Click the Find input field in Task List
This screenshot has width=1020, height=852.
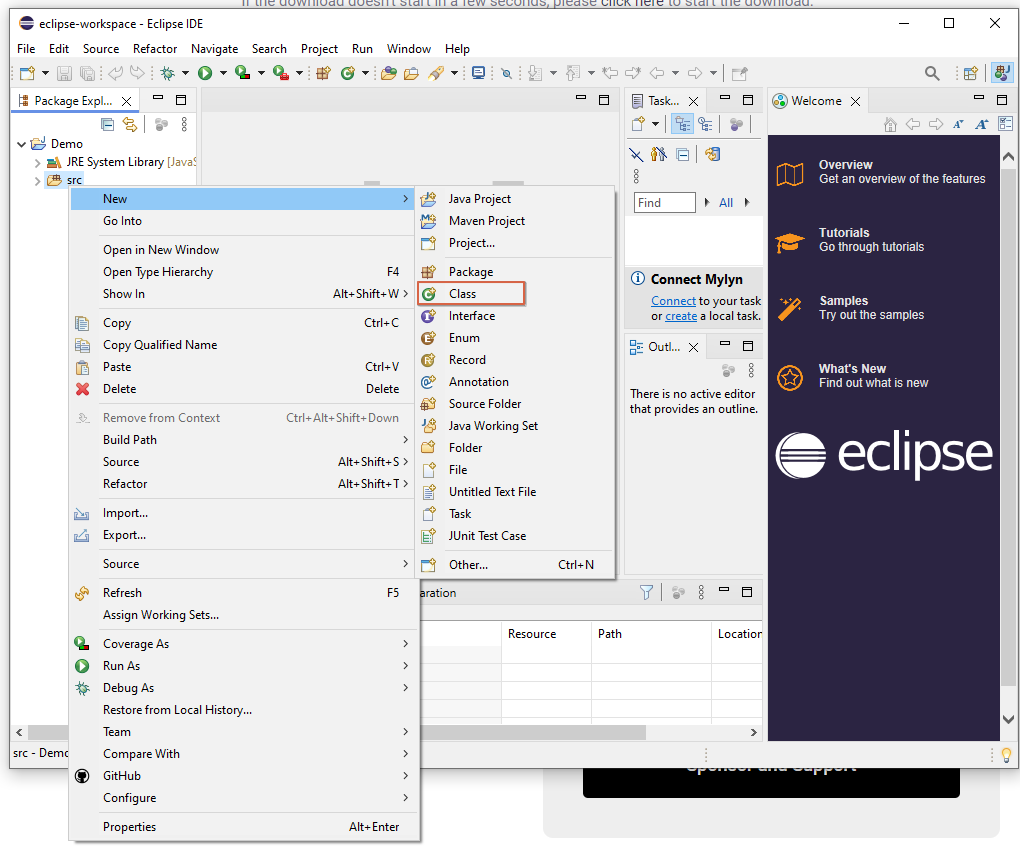[x=664, y=202]
